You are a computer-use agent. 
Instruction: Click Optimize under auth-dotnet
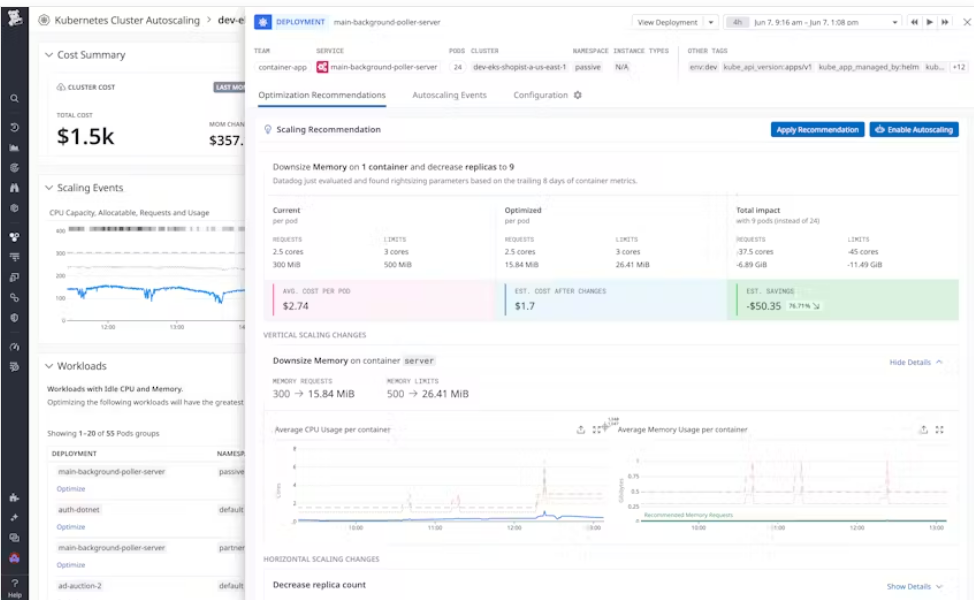click(71, 527)
